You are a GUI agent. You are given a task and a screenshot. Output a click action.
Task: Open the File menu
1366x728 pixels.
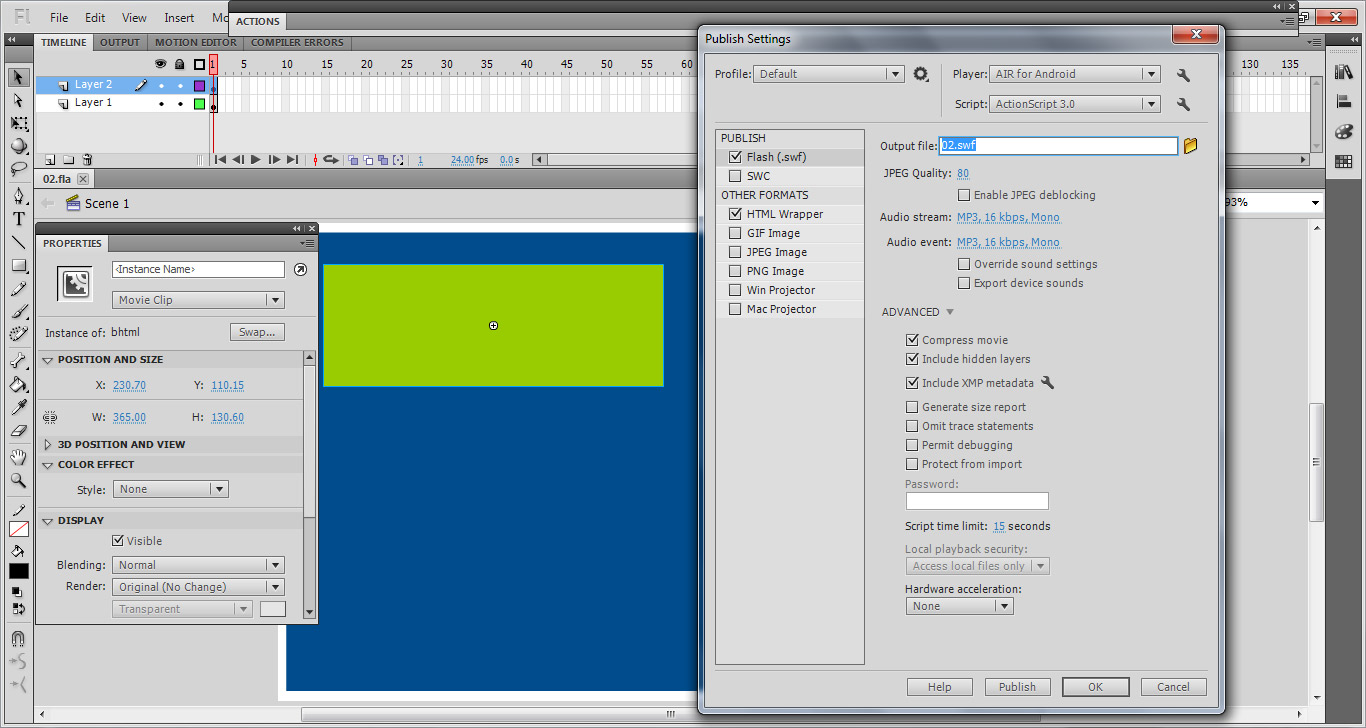click(59, 18)
